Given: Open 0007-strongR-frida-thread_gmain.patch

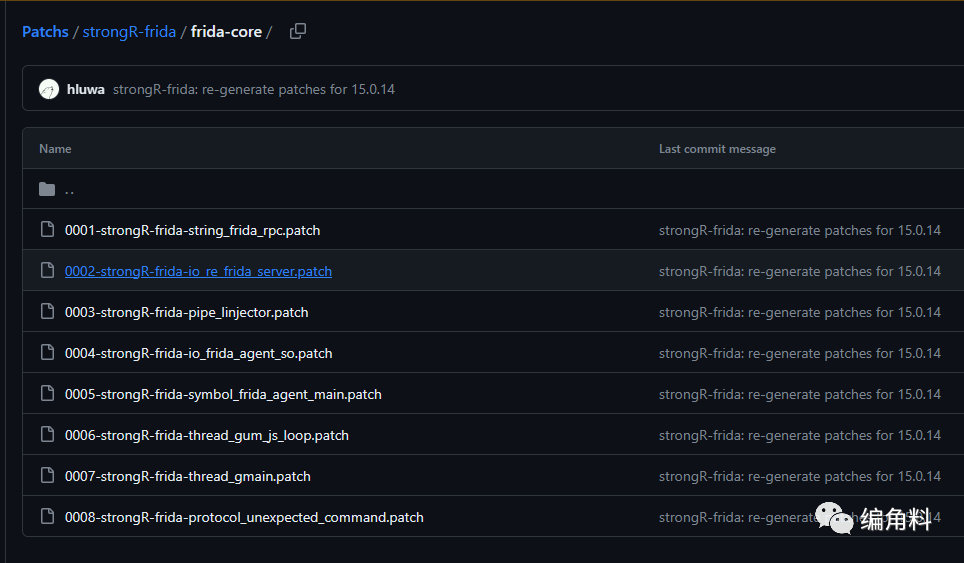Looking at the screenshot, I should tap(188, 476).
